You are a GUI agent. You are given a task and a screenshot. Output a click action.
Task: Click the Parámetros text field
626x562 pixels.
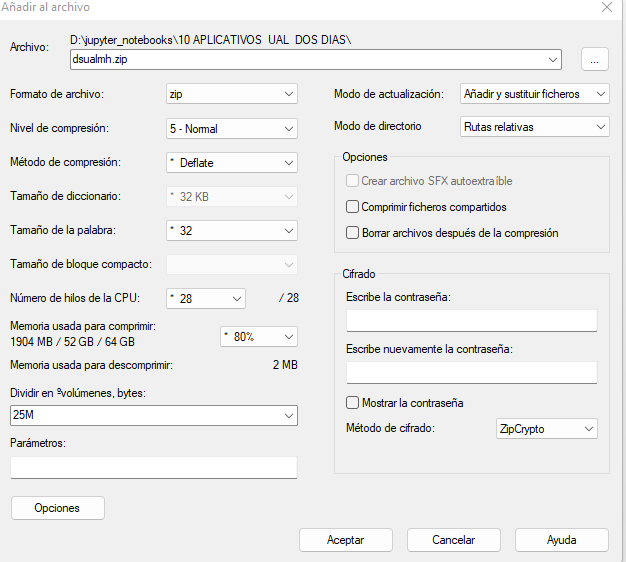click(153, 467)
